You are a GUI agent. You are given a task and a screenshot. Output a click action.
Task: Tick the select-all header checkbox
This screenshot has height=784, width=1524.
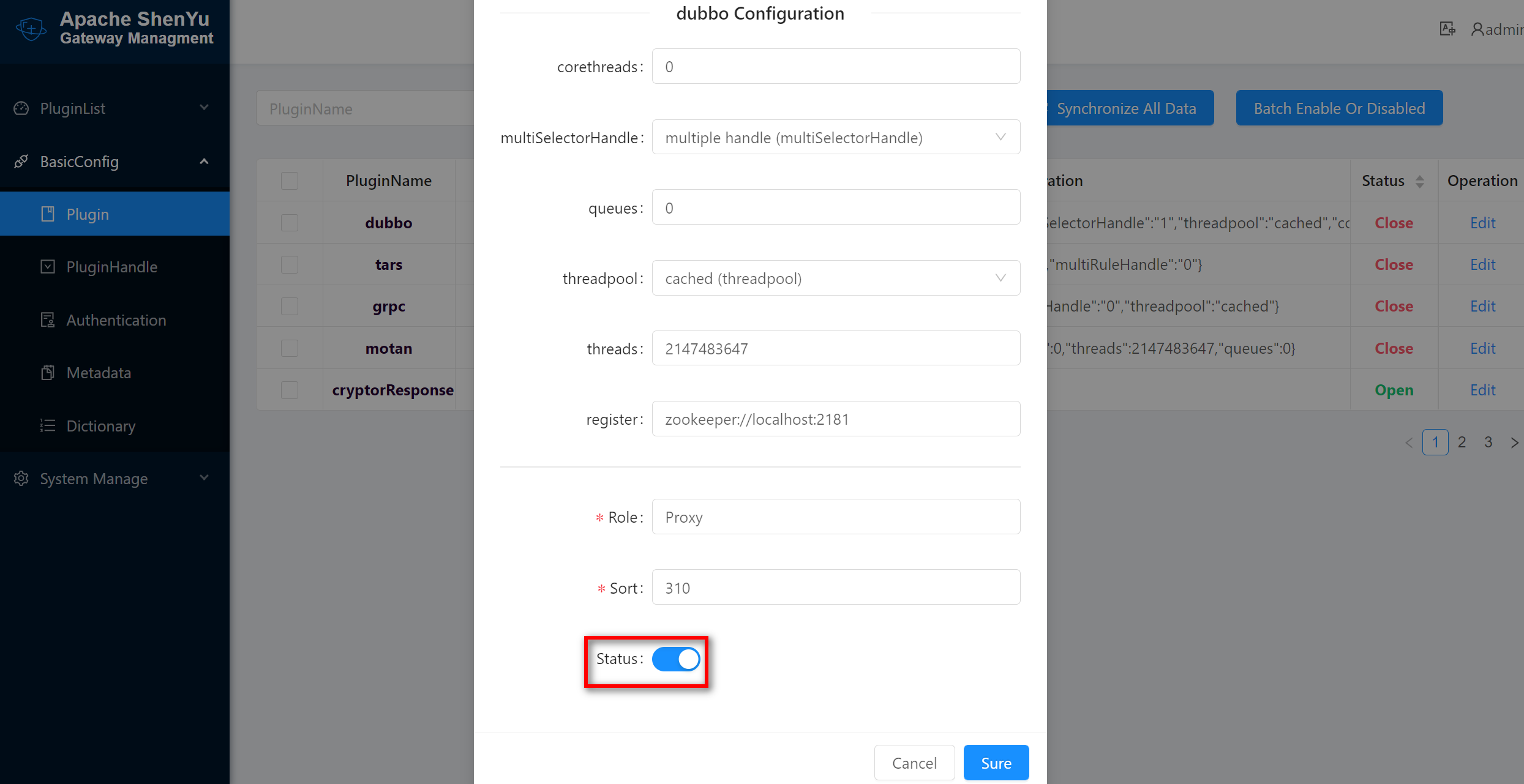click(x=289, y=181)
